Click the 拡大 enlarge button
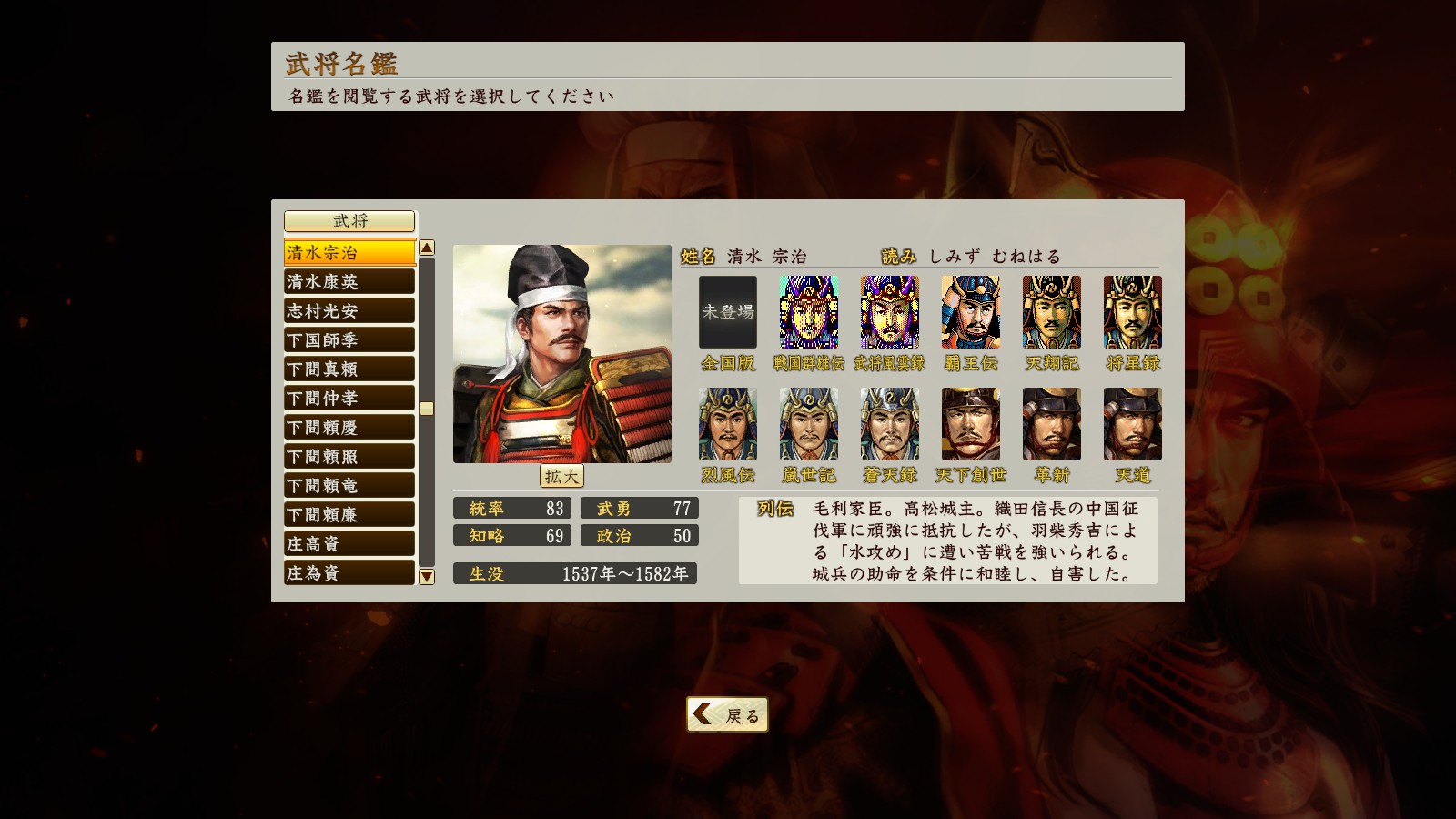Image resolution: width=1456 pixels, height=819 pixels. coord(561,476)
